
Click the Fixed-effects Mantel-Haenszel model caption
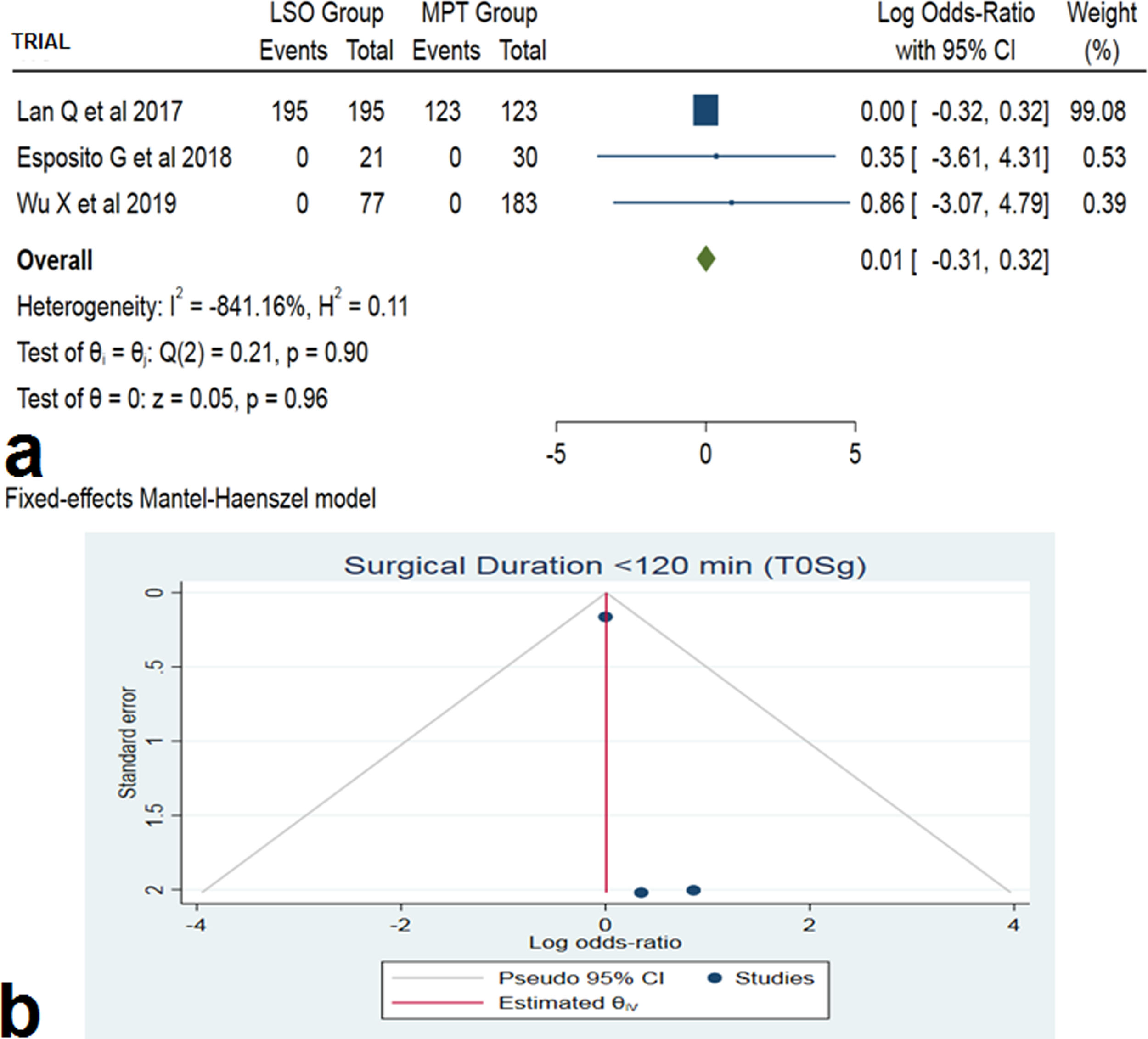(190, 499)
